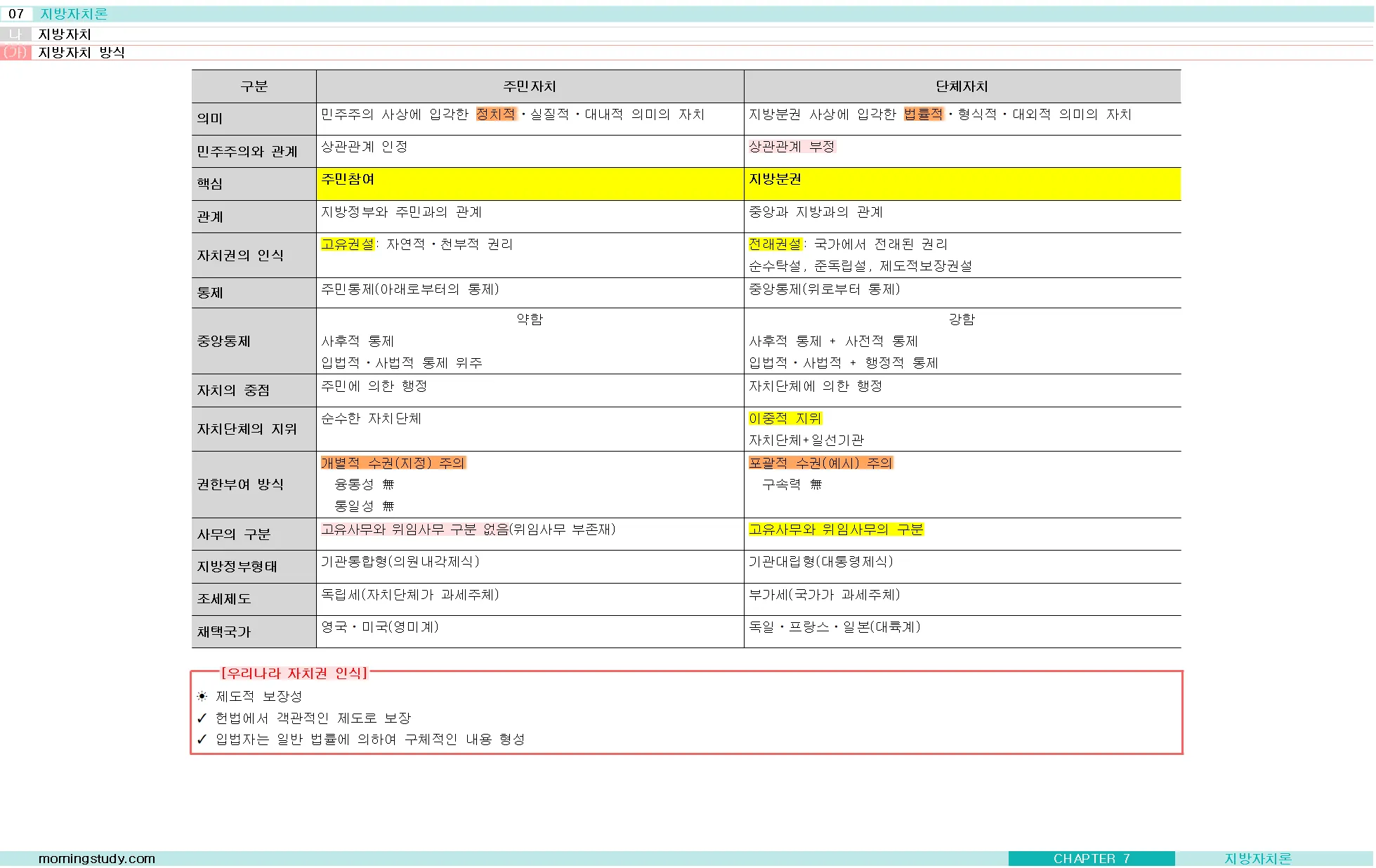Click '입법자는 일반 법률에 의하여' line
Screen dimensions: 1376x868
coord(370,739)
